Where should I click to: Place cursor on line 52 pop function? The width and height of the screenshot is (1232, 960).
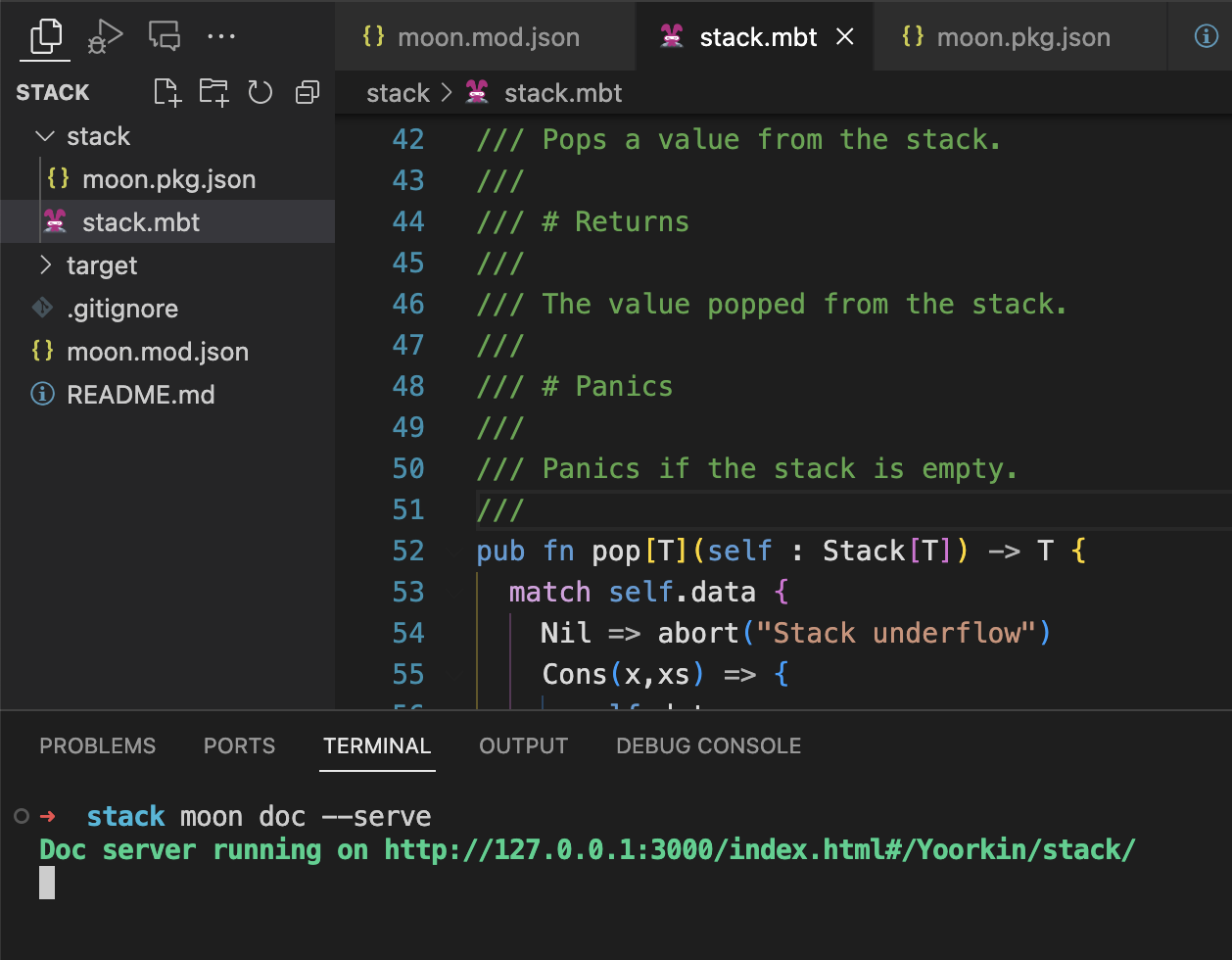(616, 552)
